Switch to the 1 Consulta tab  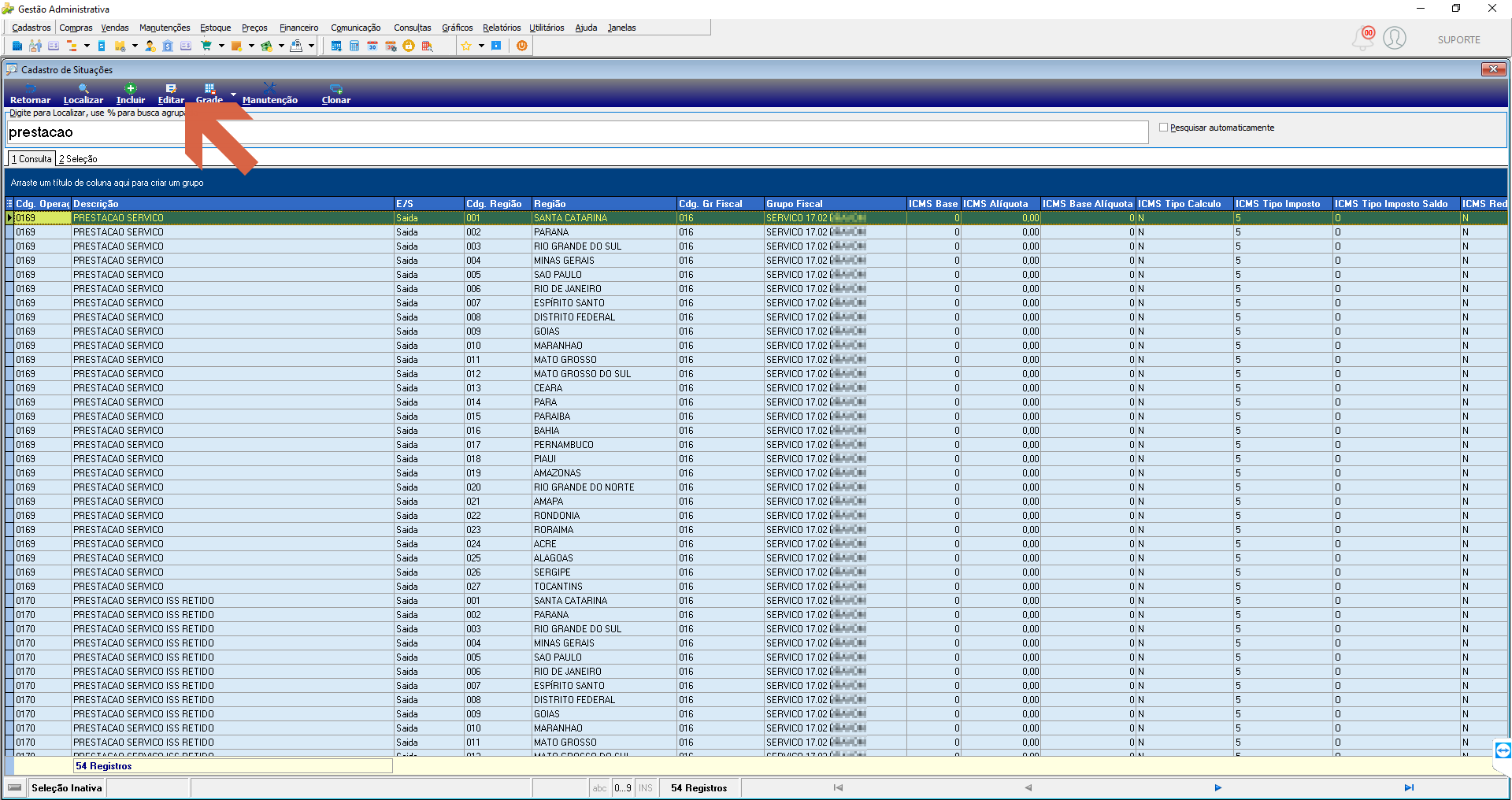31,159
